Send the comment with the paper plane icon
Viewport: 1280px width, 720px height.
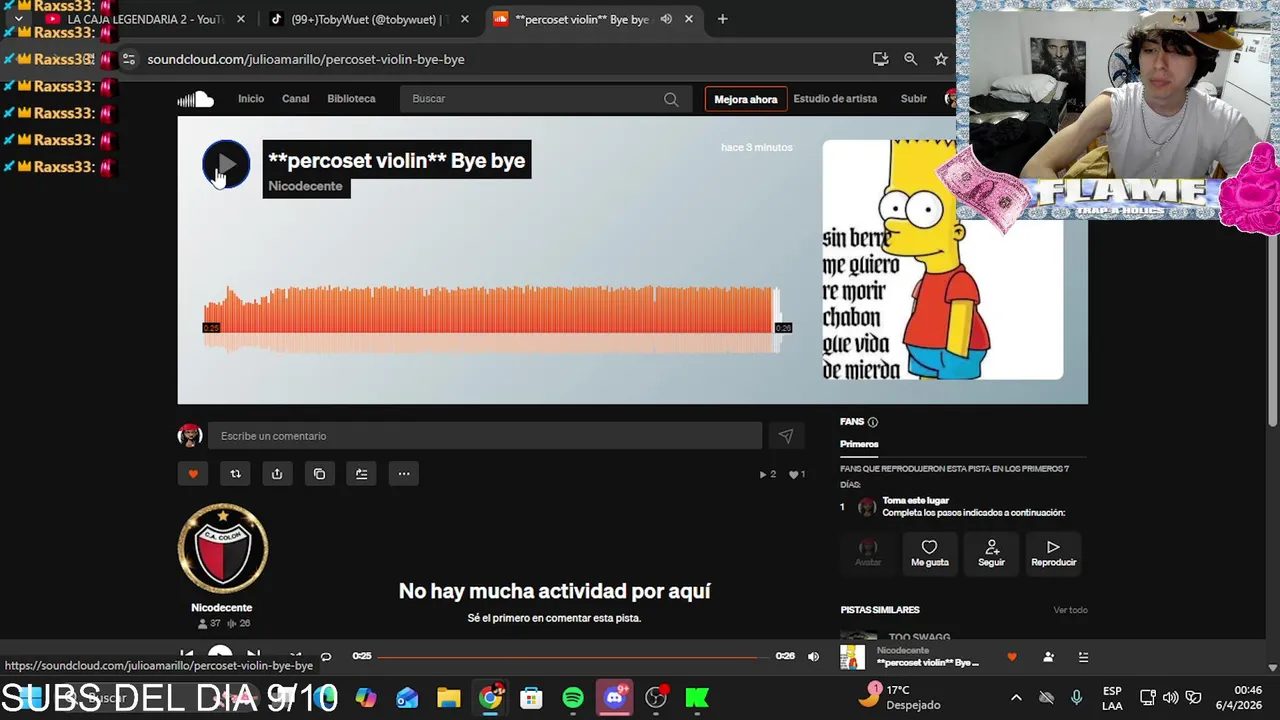[x=786, y=436]
